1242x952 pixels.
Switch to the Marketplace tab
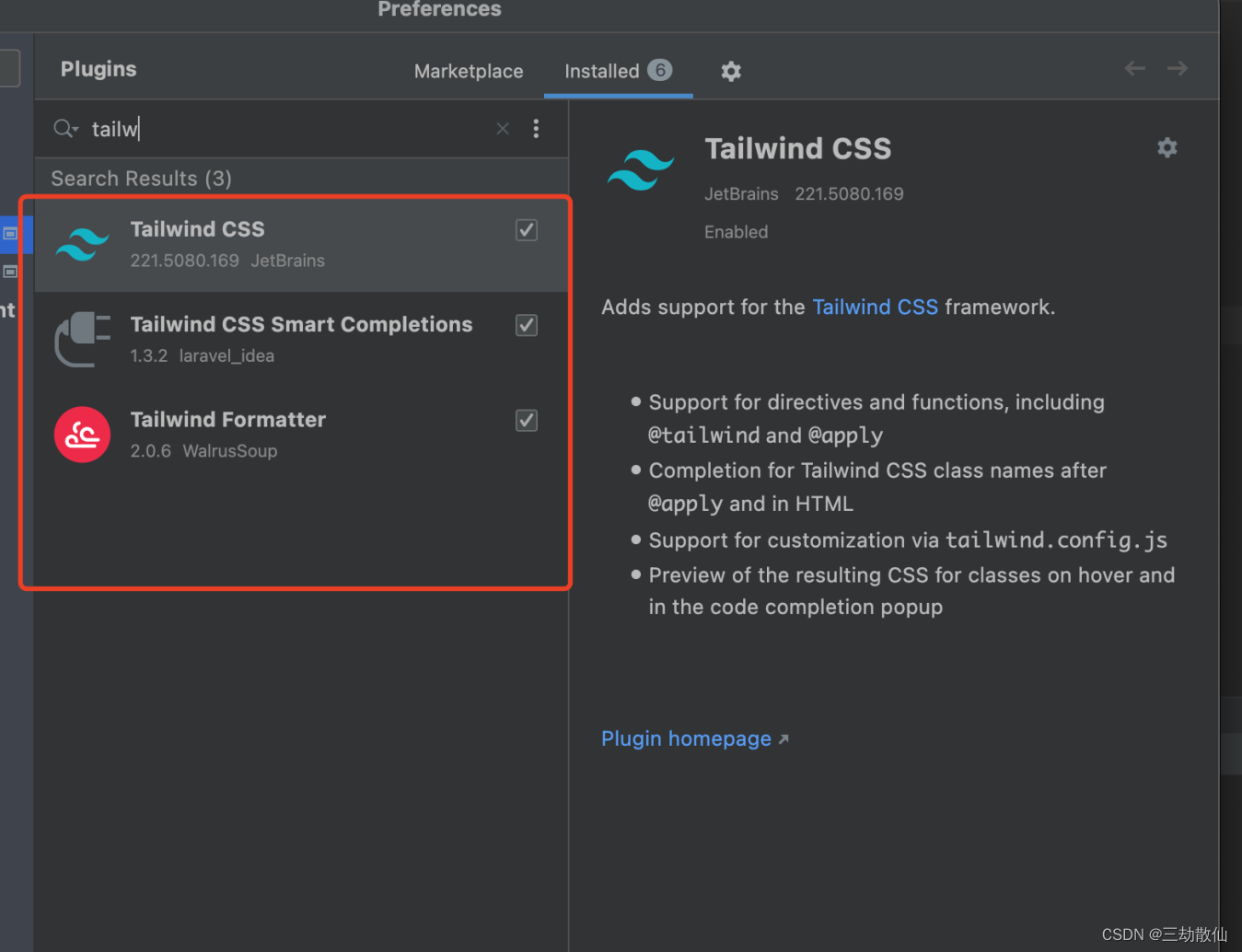(x=469, y=71)
